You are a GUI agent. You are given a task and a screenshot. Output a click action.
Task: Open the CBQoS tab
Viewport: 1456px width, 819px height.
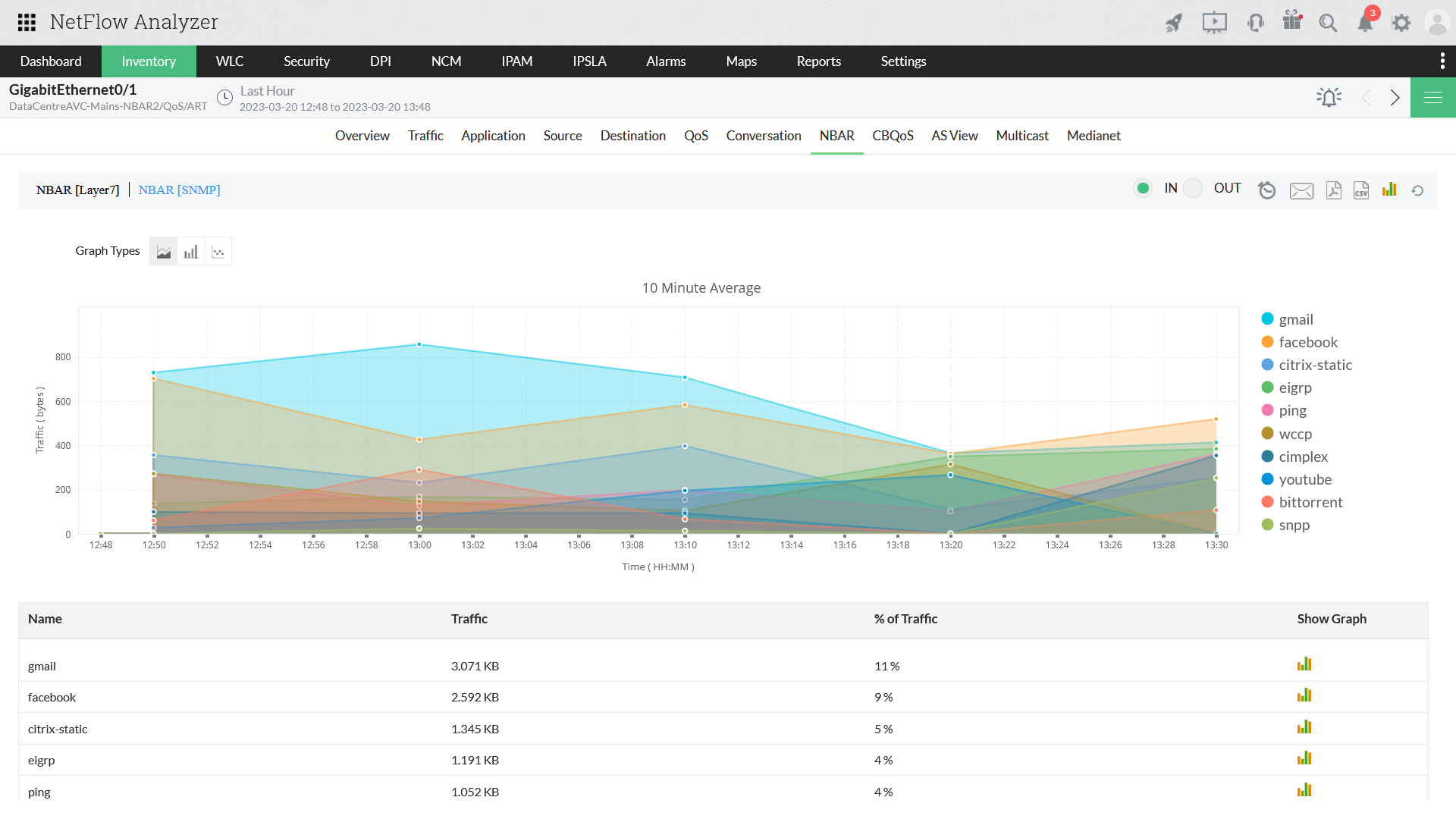[x=893, y=136]
